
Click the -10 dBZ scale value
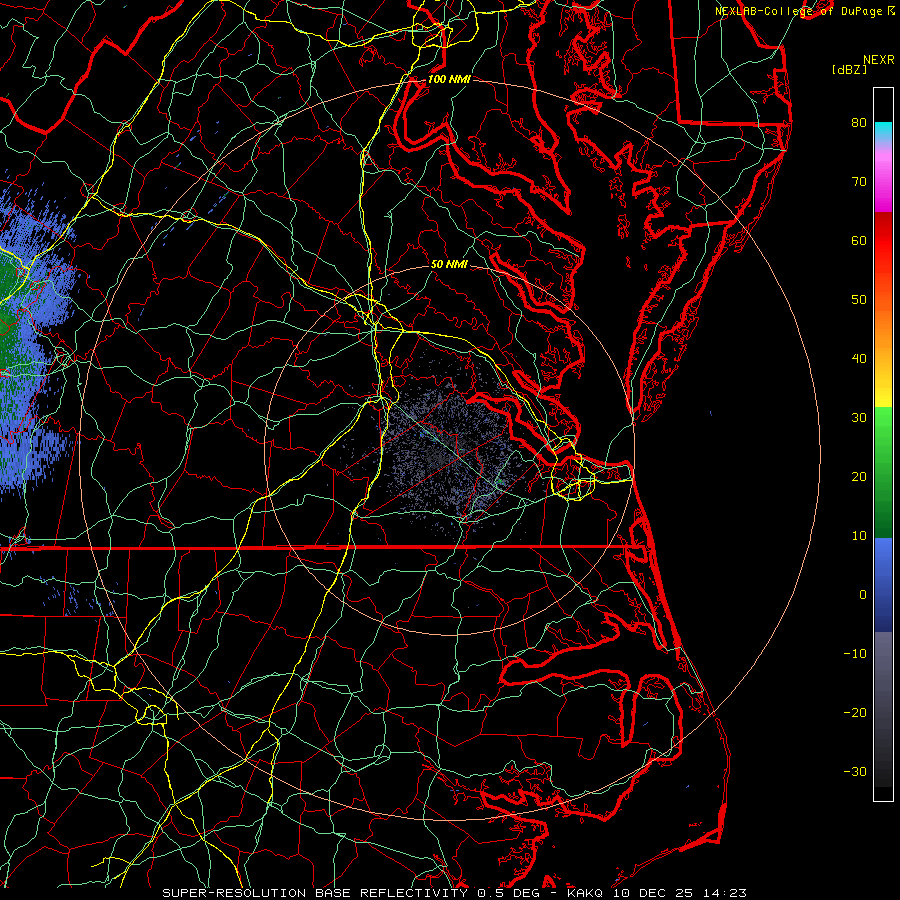pos(855,654)
